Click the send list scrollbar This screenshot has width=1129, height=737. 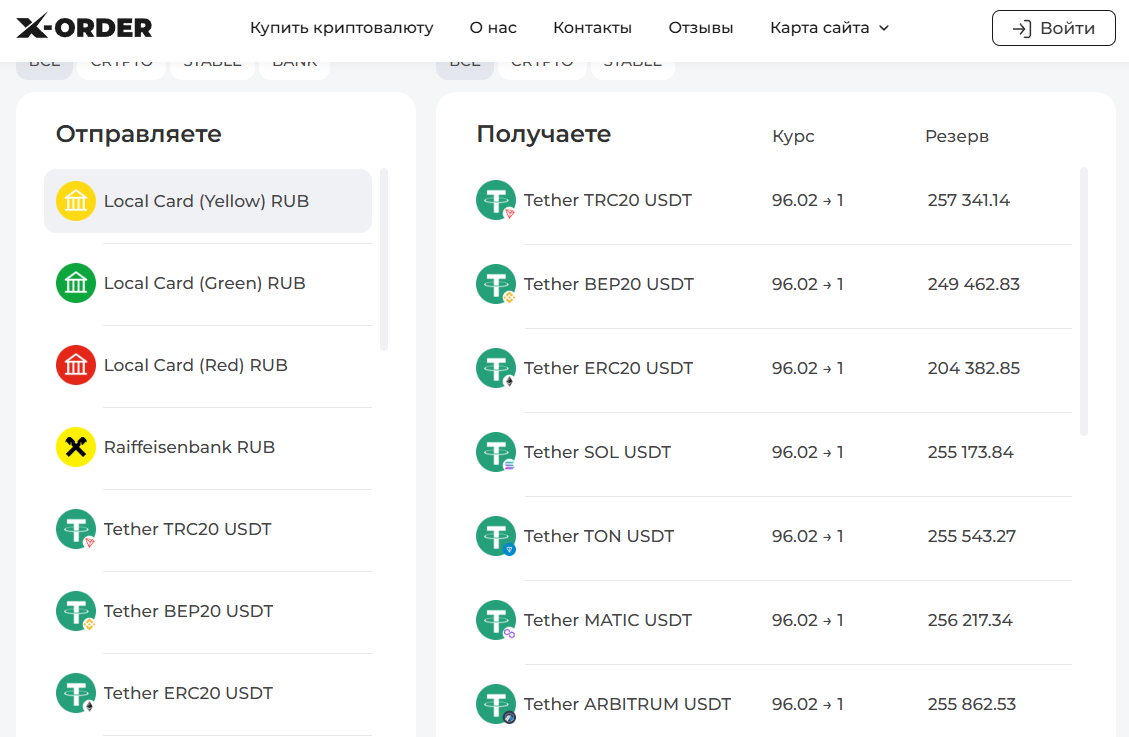[x=384, y=260]
